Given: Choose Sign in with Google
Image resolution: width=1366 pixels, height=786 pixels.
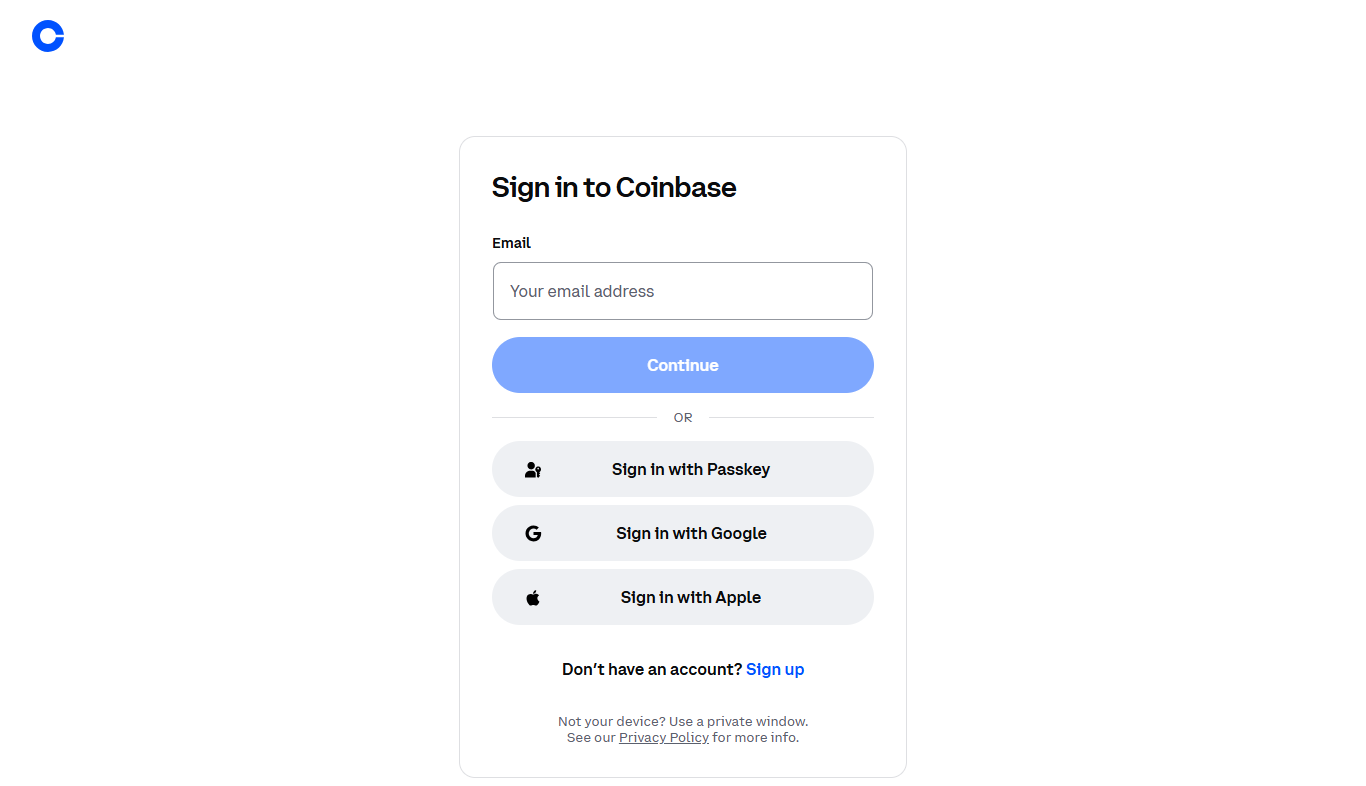Looking at the screenshot, I should coord(683,533).
